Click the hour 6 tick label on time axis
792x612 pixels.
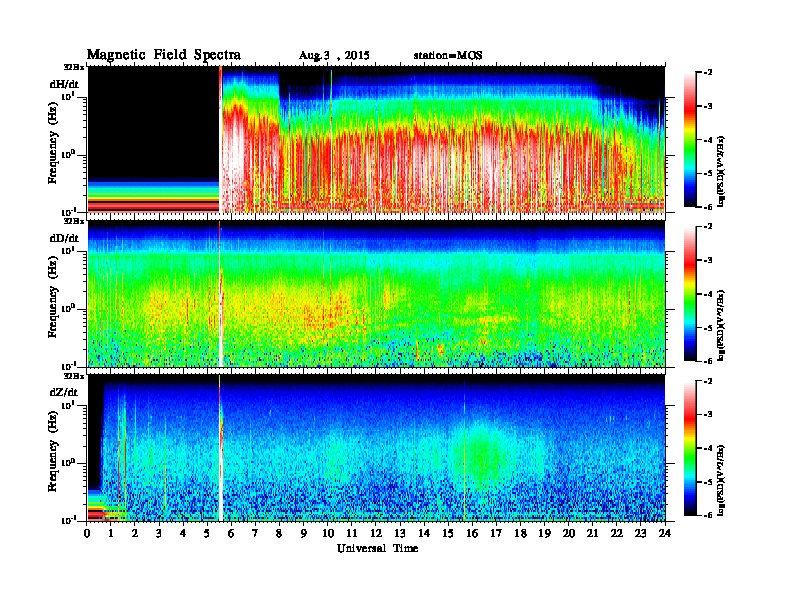(x=231, y=533)
